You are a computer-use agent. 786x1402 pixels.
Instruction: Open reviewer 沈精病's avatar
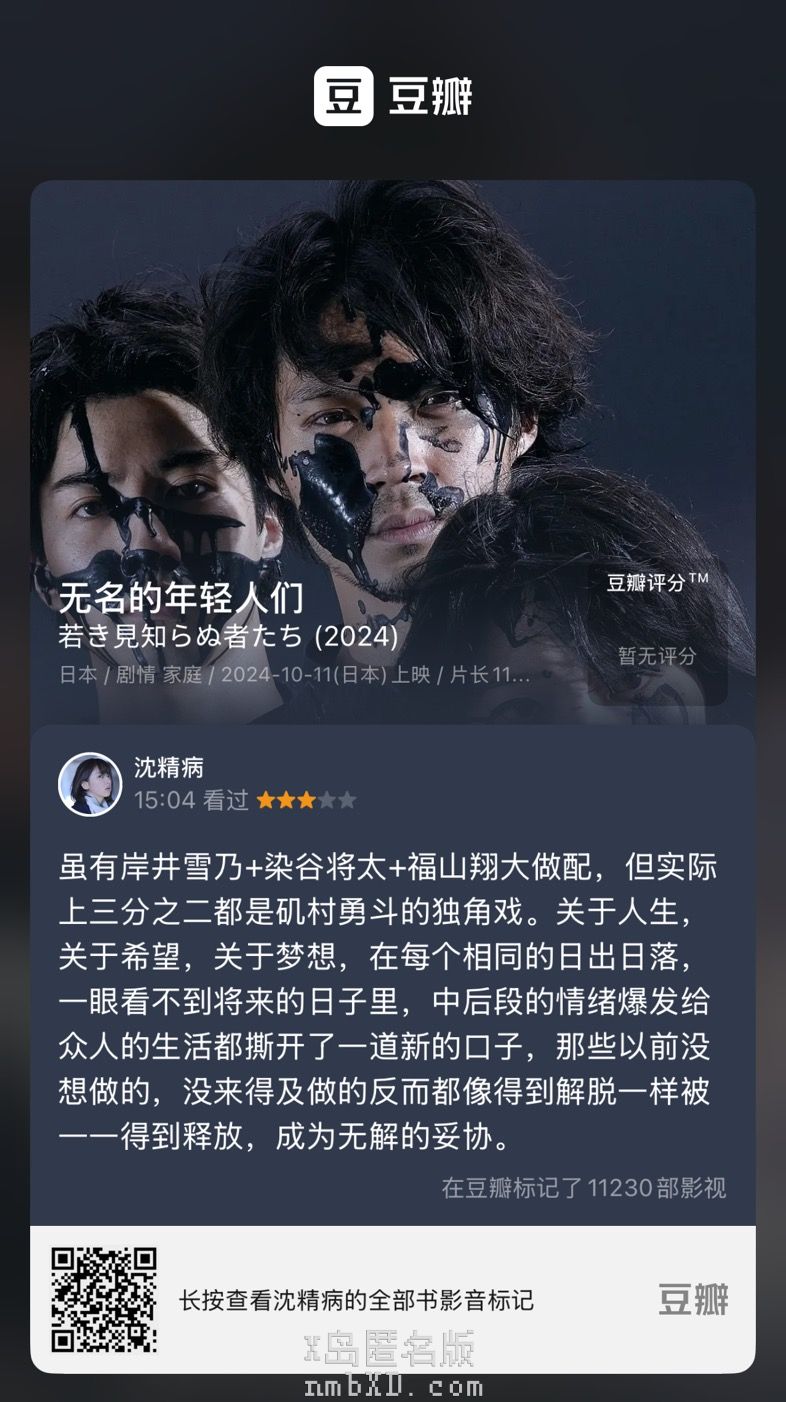tap(90, 784)
